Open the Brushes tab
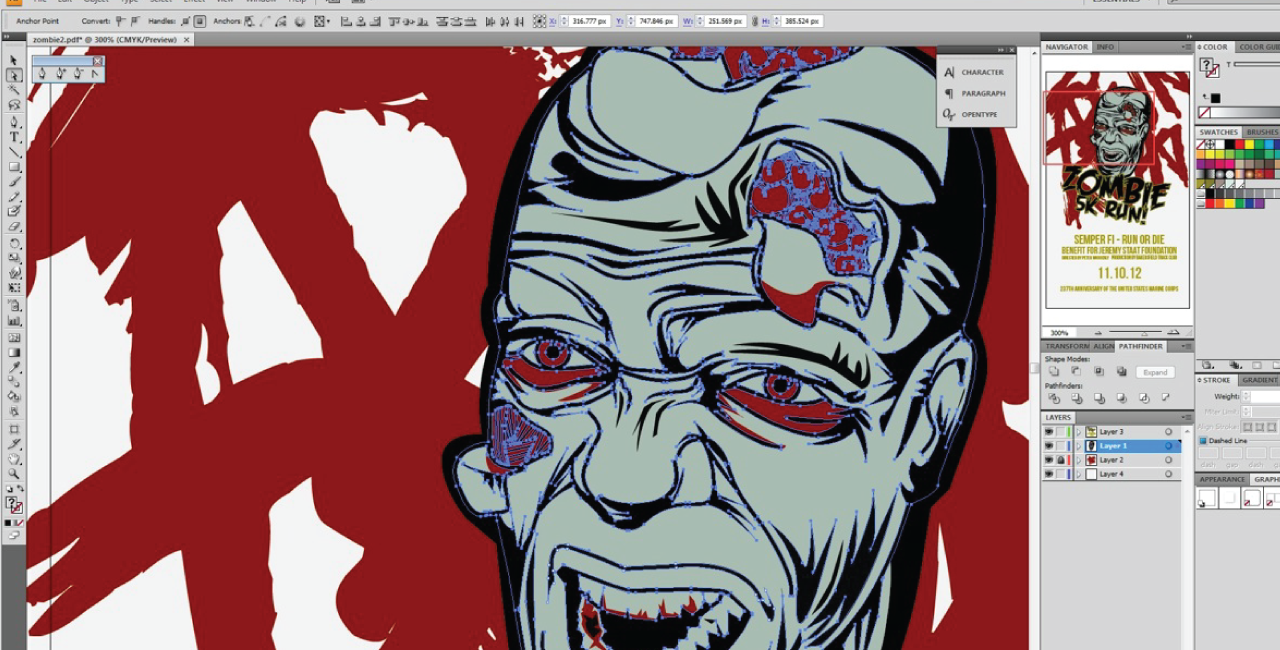 1261,132
